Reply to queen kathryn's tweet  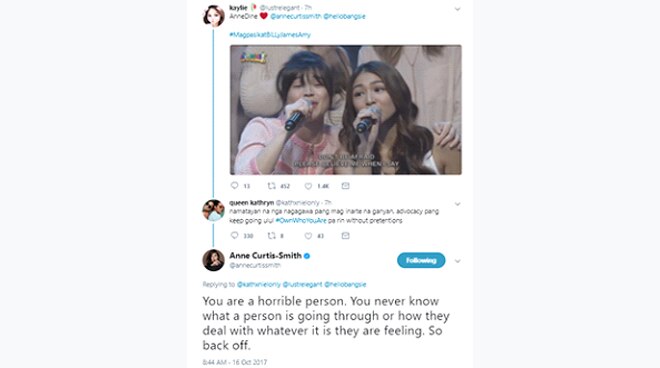(235, 235)
